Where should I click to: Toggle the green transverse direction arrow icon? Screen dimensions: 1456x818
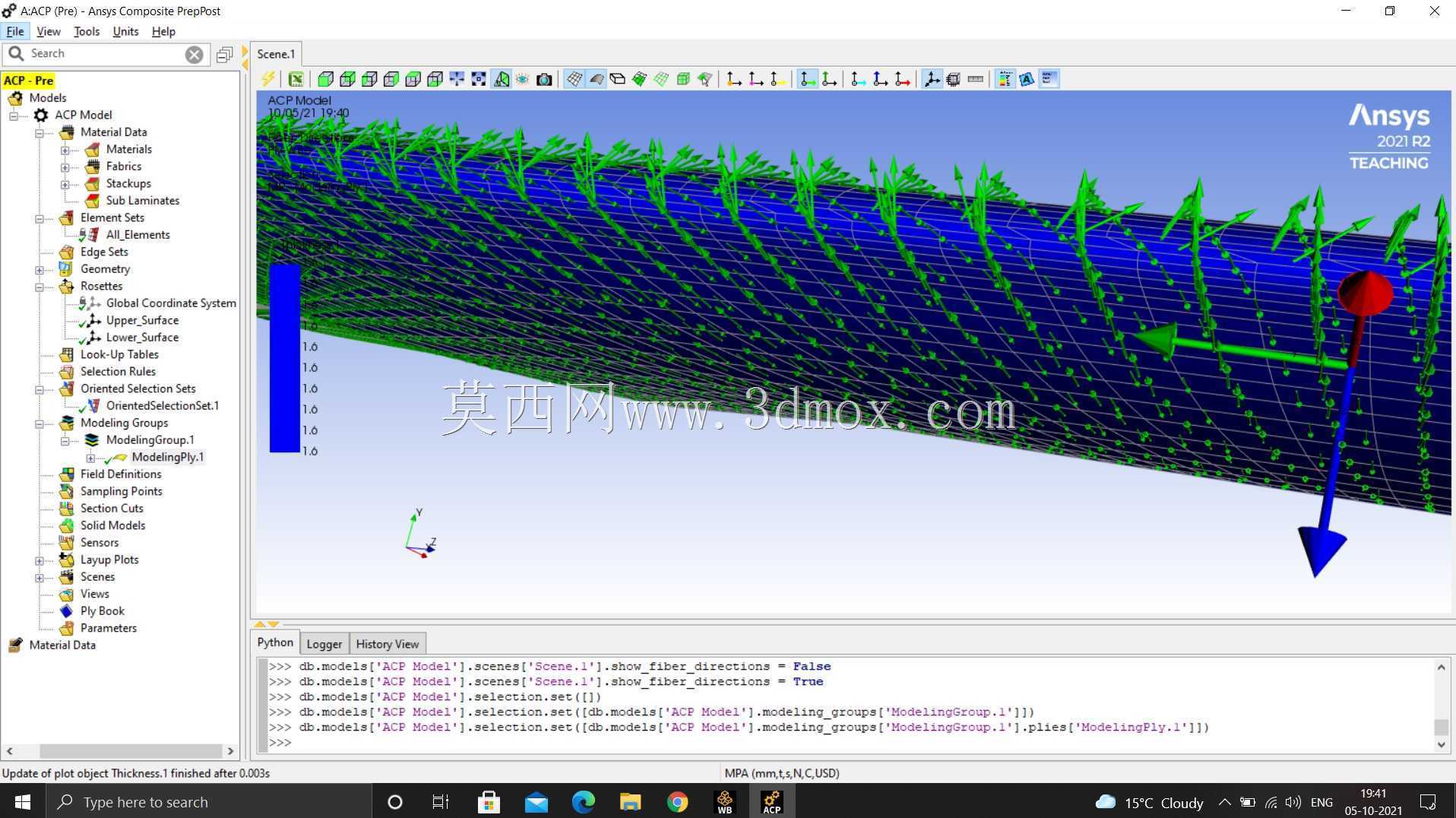(x=830, y=79)
